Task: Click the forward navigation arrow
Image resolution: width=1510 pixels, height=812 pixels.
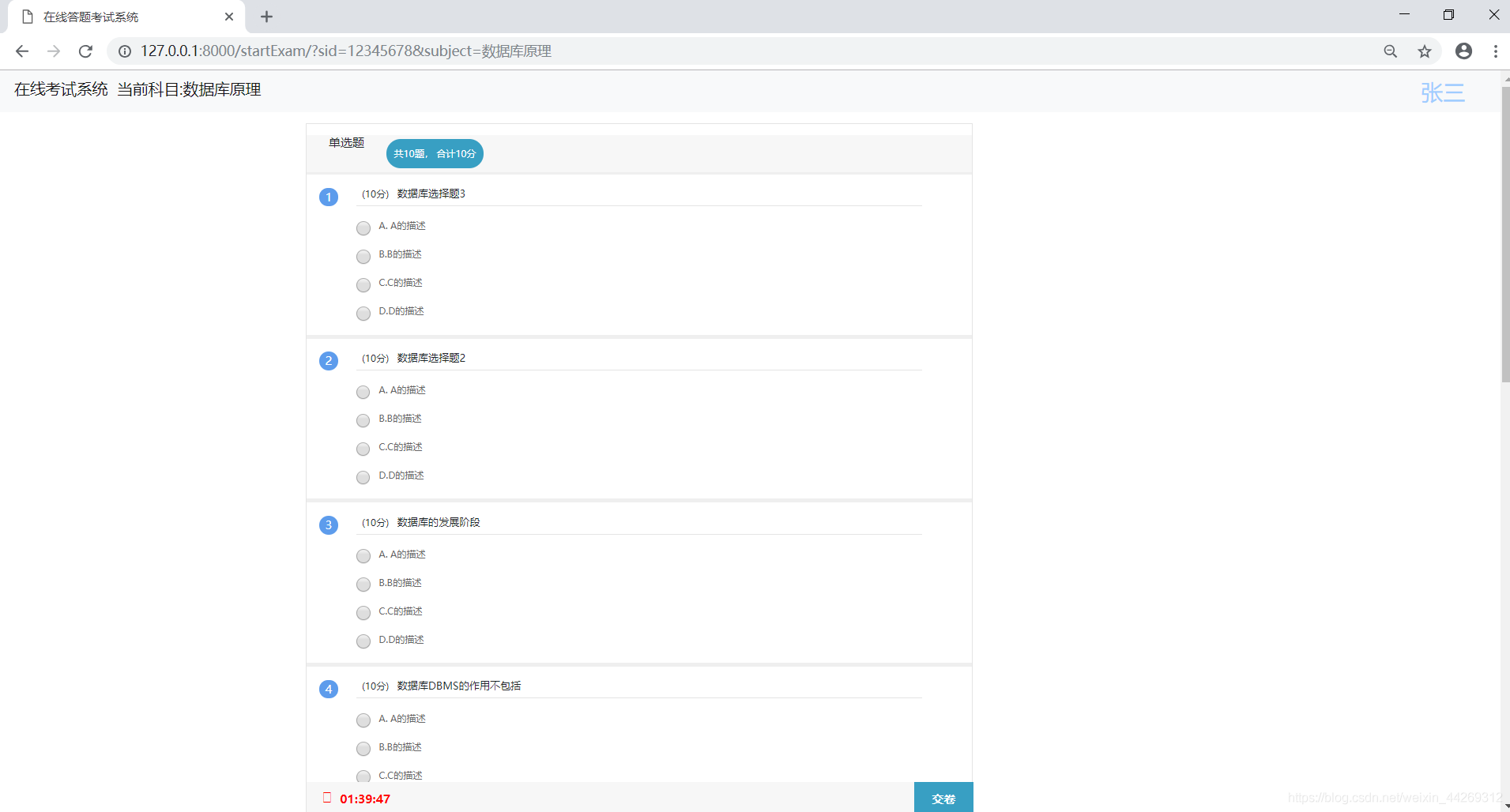Action: (x=53, y=51)
